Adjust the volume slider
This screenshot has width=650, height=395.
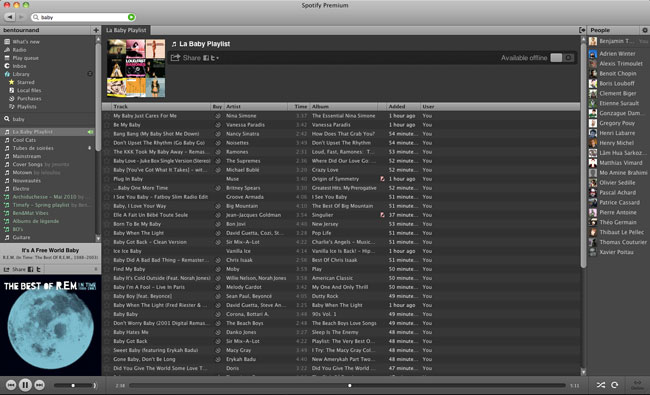(73, 385)
